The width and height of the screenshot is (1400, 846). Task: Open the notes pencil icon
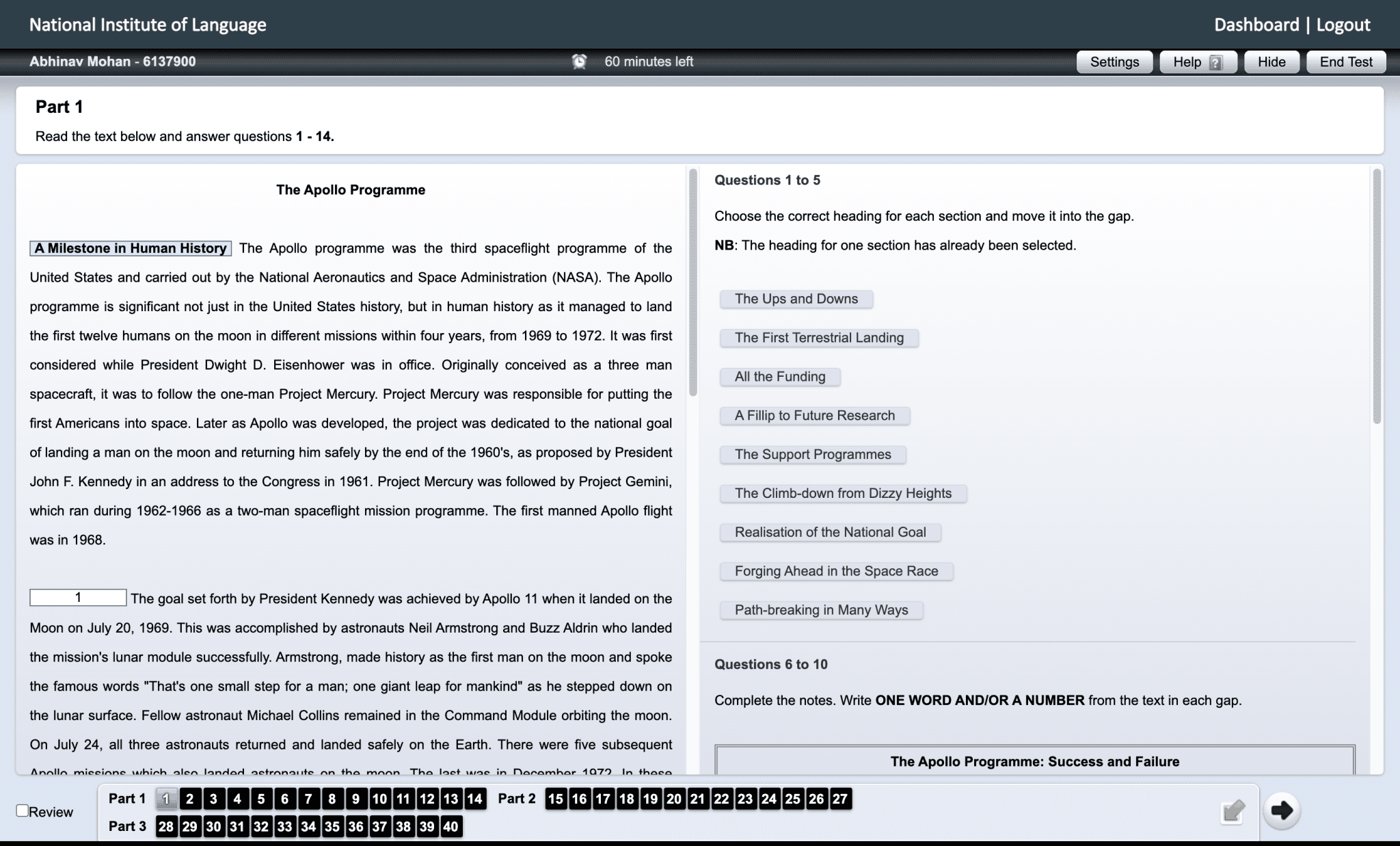1233,812
